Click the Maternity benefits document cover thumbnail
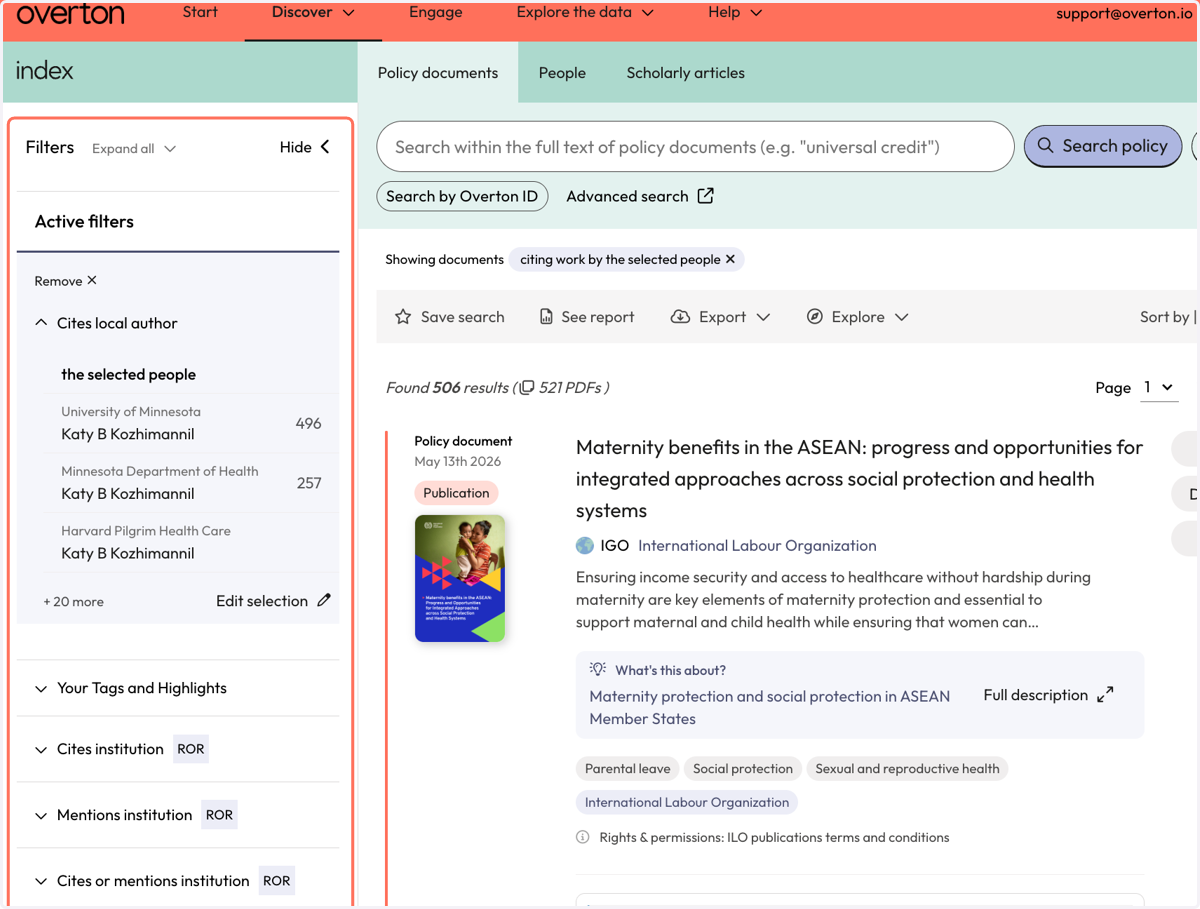This screenshot has width=1200, height=909. (x=460, y=578)
